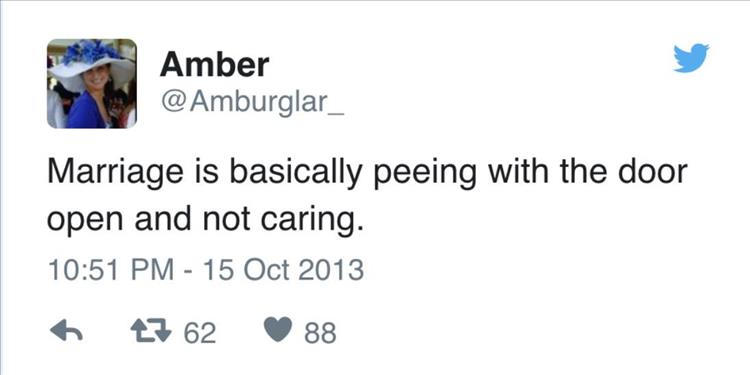Like the tweet with the heart icon
Viewport: 750px width, 375px height.
278,331
